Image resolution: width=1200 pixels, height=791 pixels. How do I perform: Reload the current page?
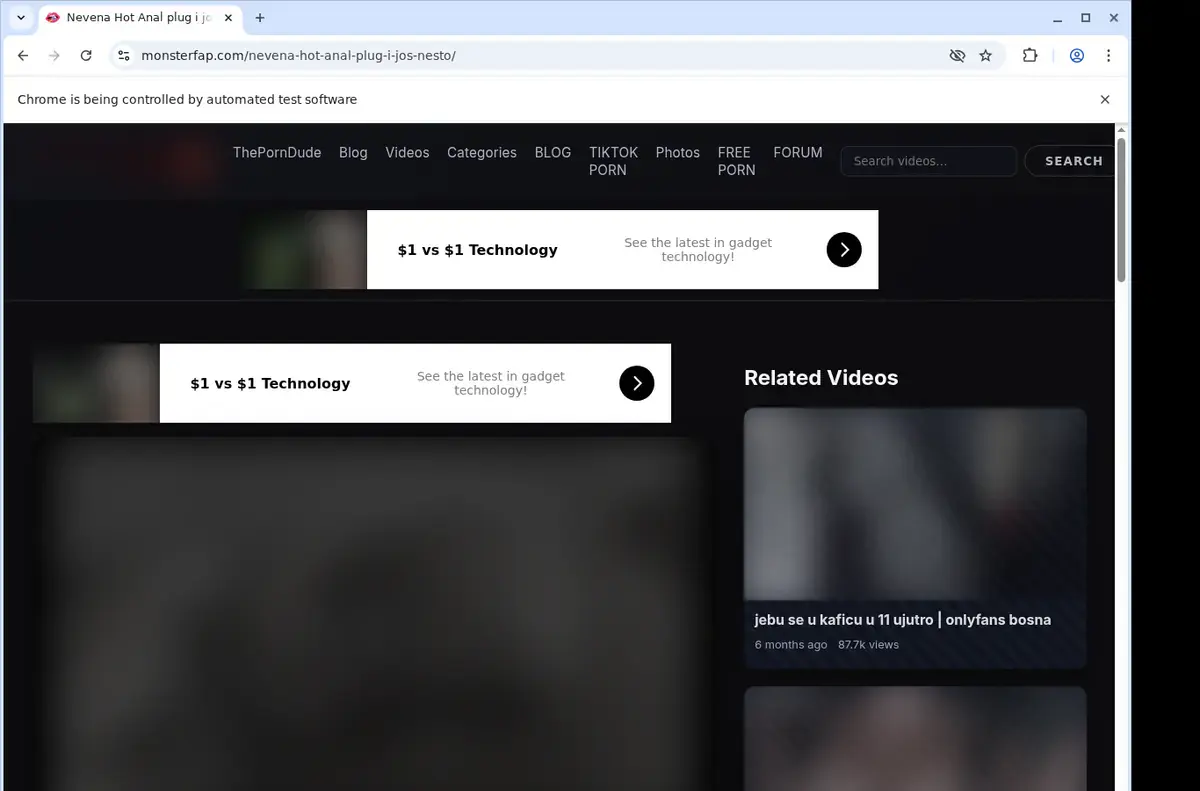86,56
